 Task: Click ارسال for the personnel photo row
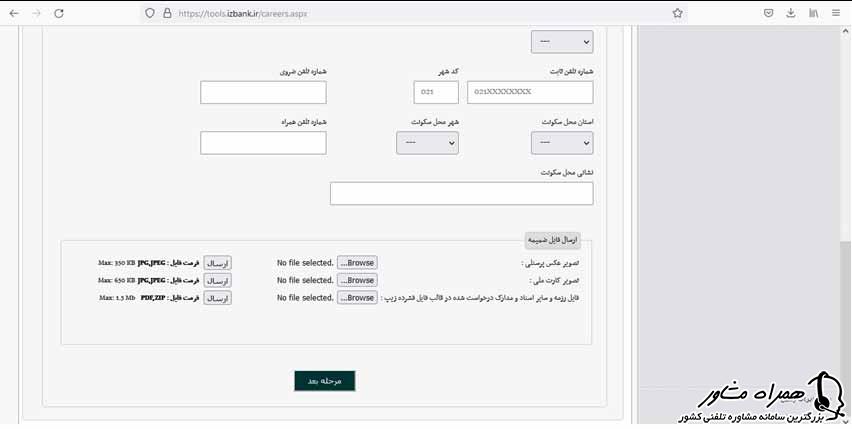(217, 263)
